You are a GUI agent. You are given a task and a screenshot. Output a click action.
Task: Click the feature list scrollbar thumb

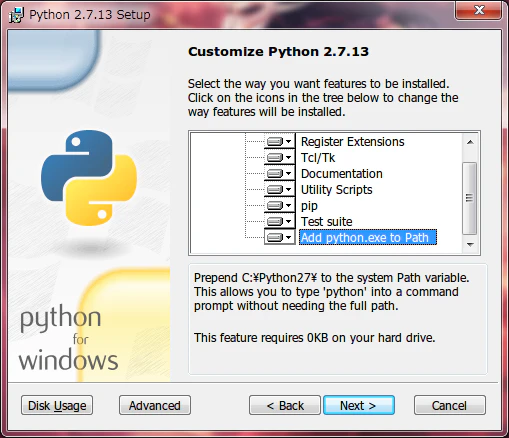coord(470,198)
